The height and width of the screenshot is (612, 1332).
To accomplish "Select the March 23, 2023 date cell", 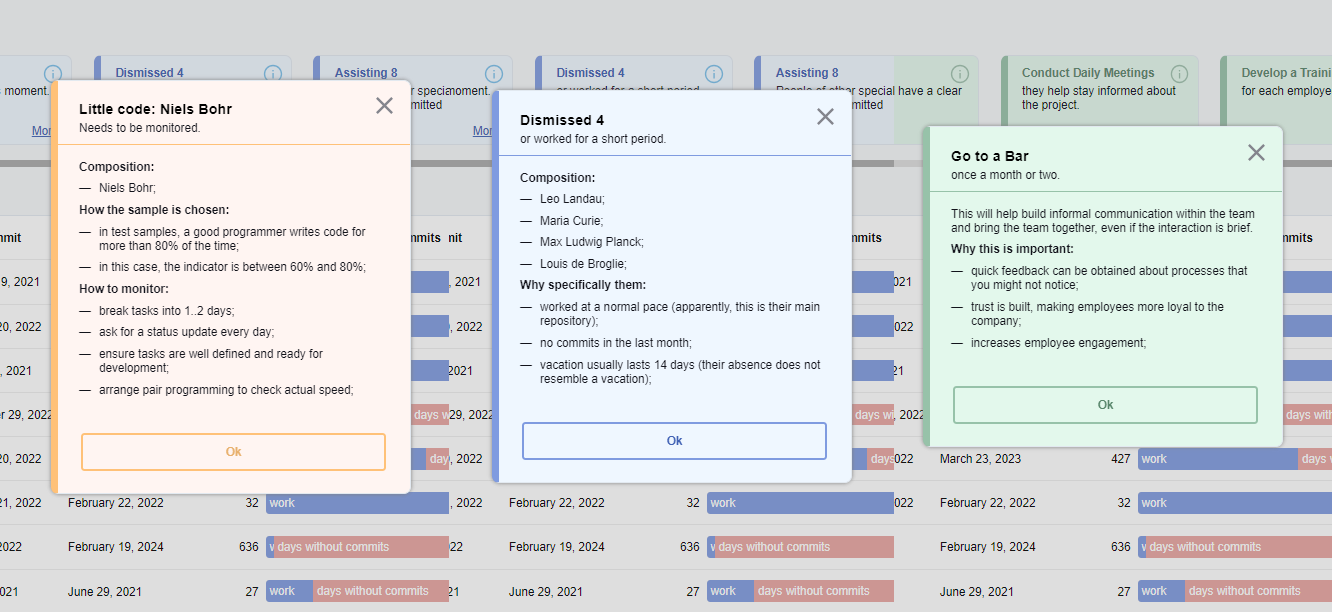I will click(980, 459).
